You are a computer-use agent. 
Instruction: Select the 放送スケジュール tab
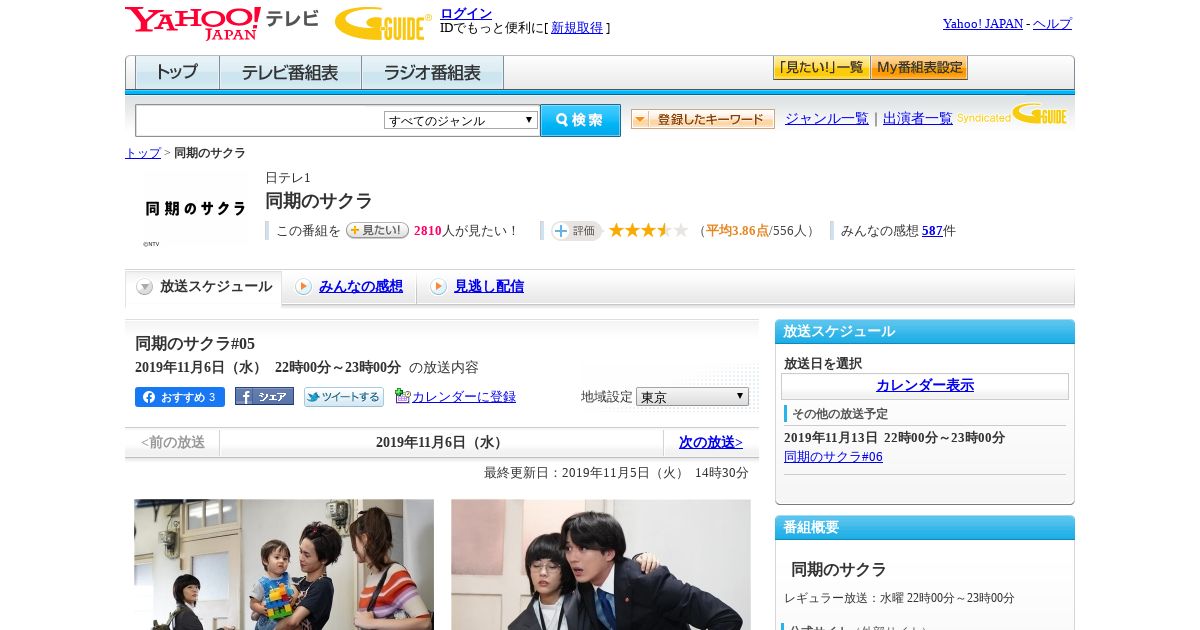[x=204, y=287]
